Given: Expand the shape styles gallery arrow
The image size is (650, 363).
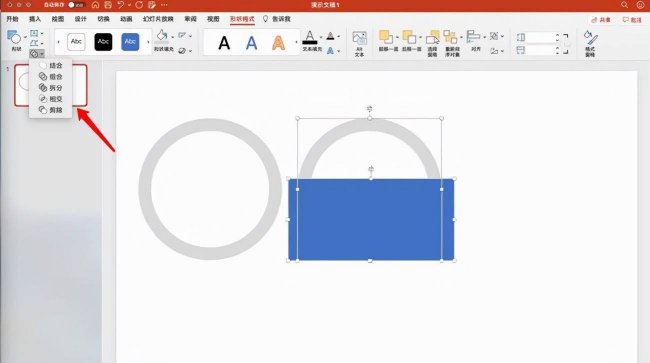Looking at the screenshot, I should click(x=148, y=42).
